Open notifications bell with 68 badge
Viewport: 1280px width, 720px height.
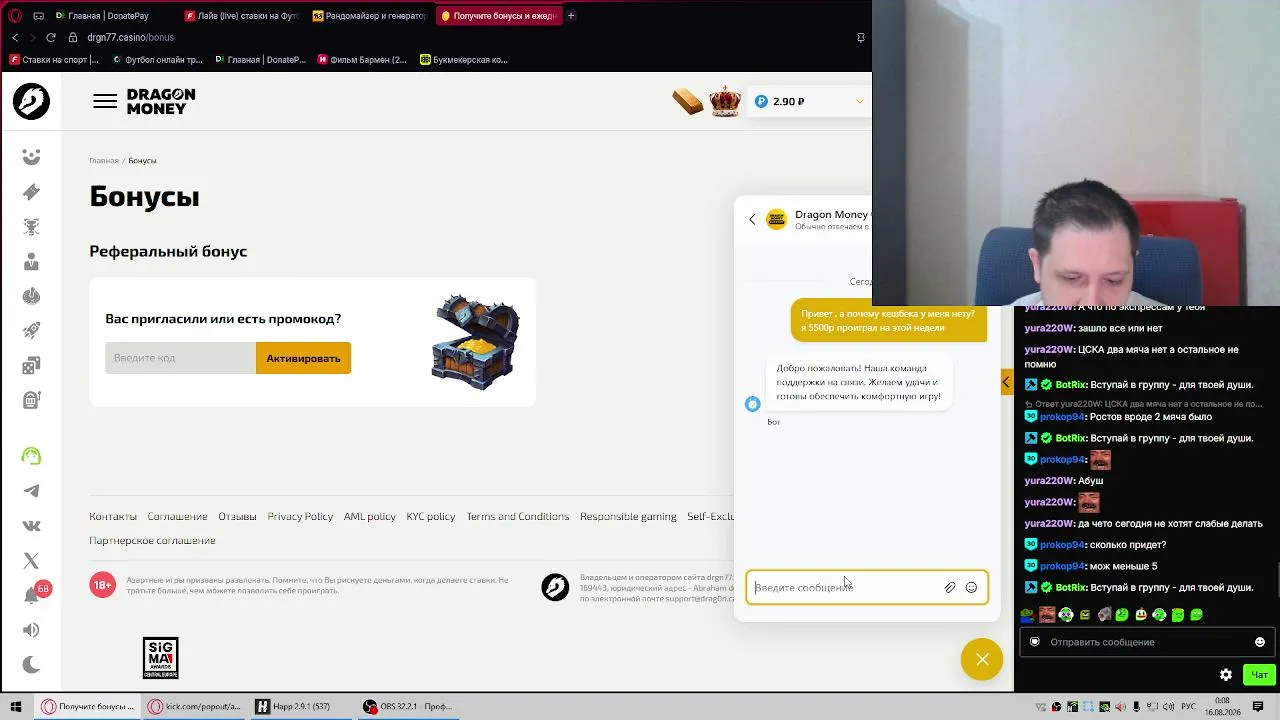(33, 594)
